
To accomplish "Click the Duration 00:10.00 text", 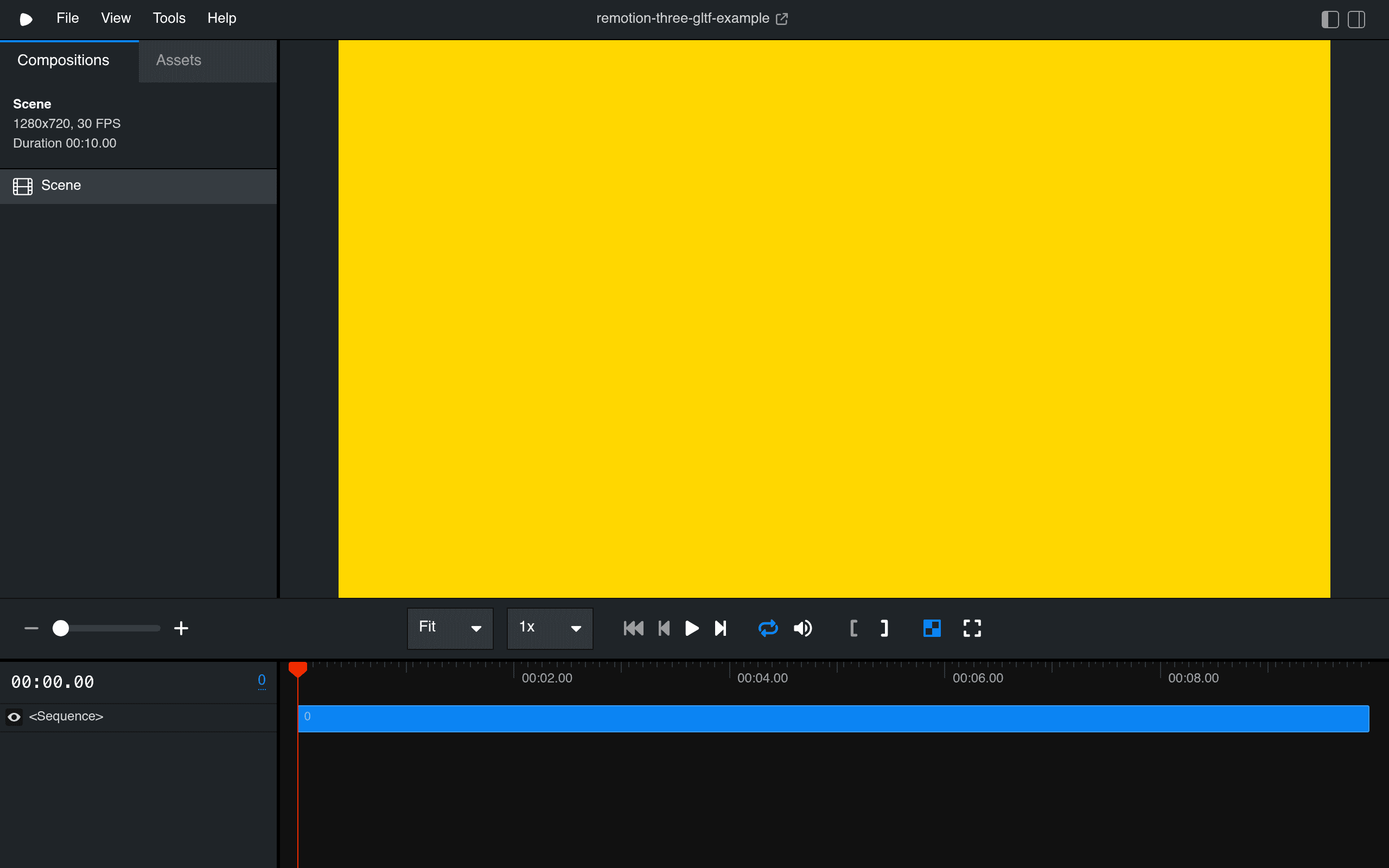I will 65,143.
